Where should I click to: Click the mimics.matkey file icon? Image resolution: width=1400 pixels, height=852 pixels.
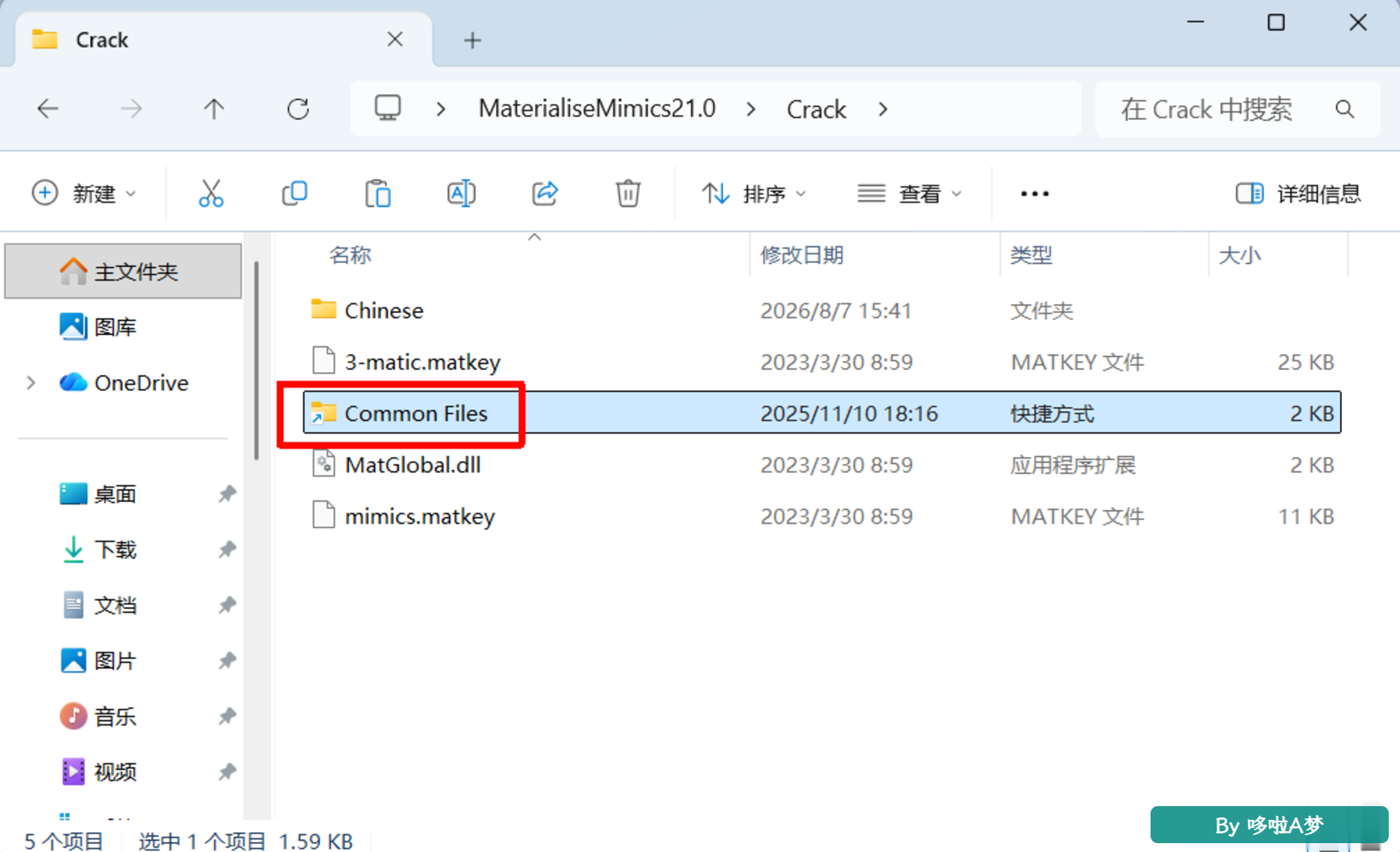pyautogui.click(x=323, y=516)
